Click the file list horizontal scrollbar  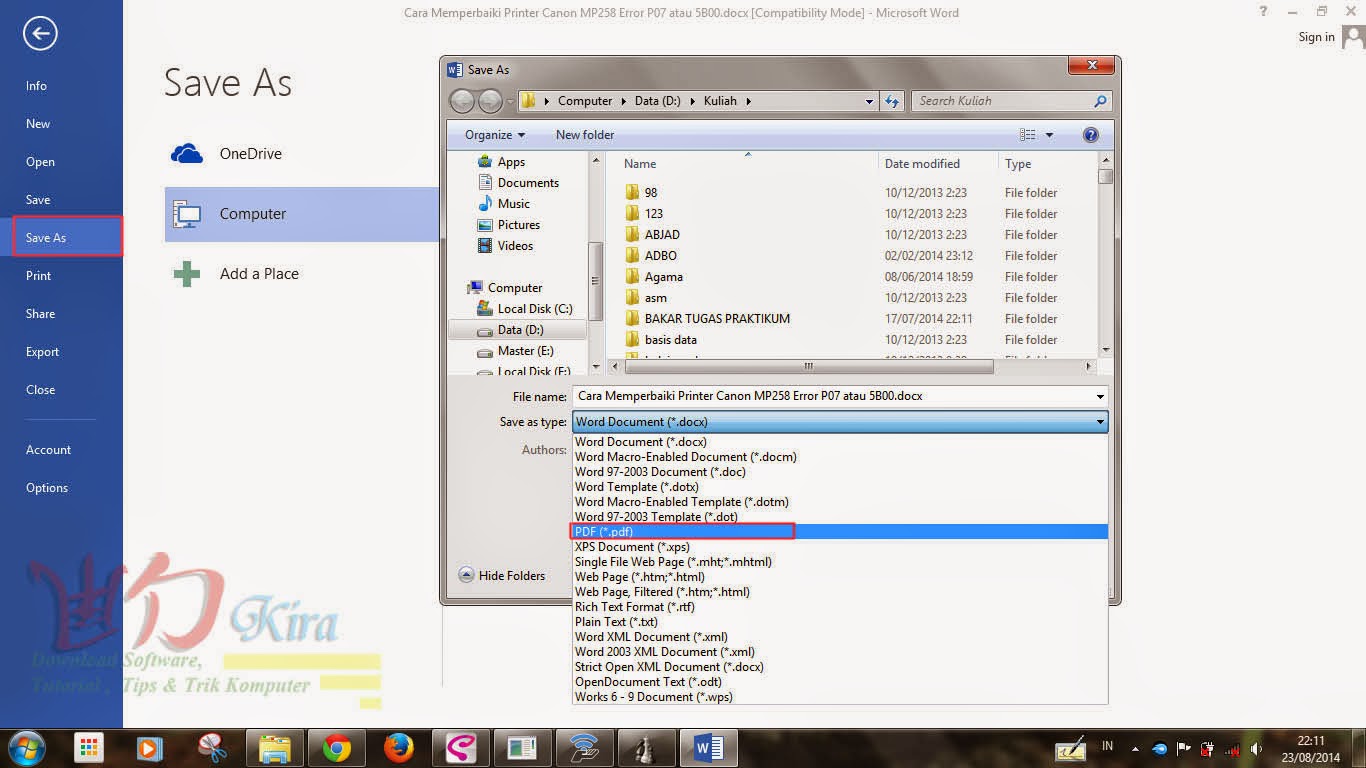pos(808,367)
